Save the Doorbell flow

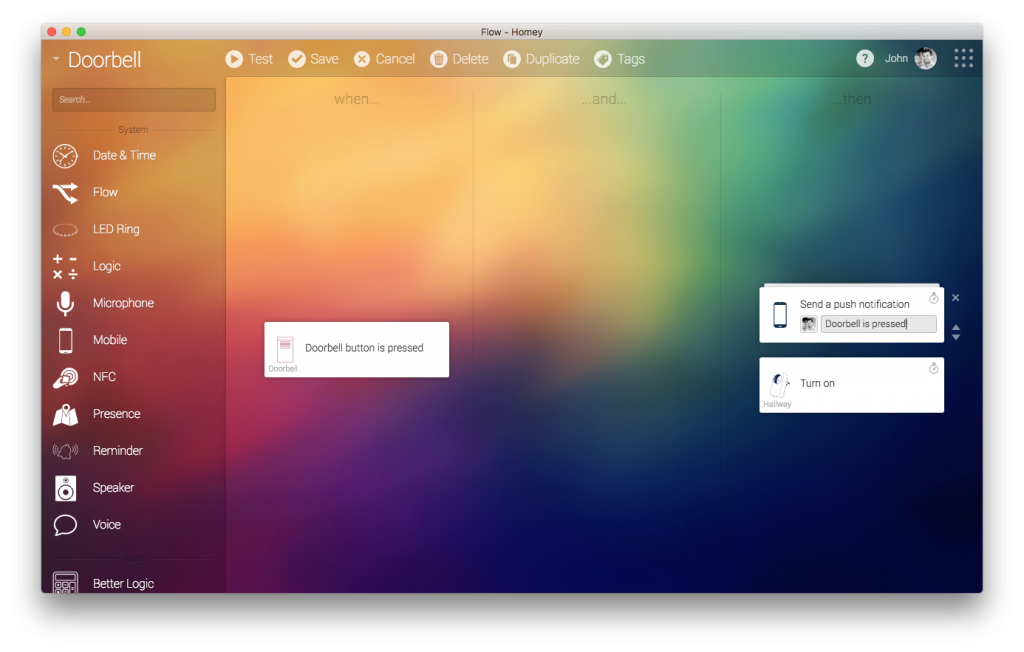(x=313, y=59)
